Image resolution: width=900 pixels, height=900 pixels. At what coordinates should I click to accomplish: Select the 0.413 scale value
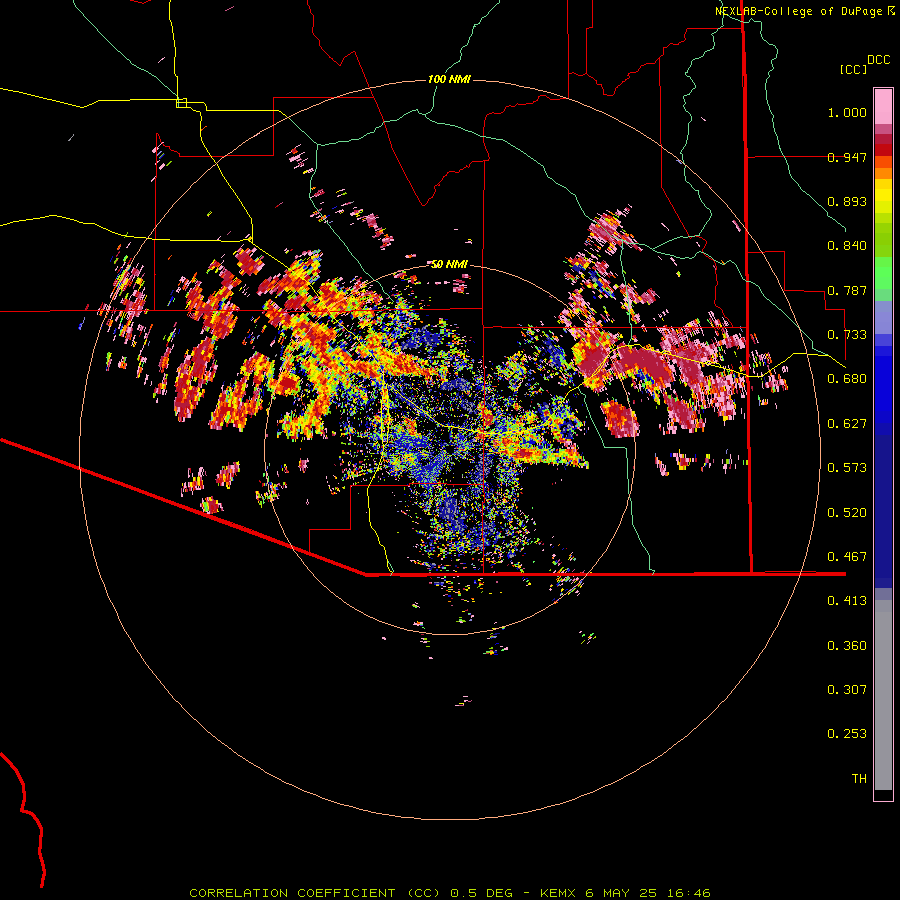click(847, 601)
